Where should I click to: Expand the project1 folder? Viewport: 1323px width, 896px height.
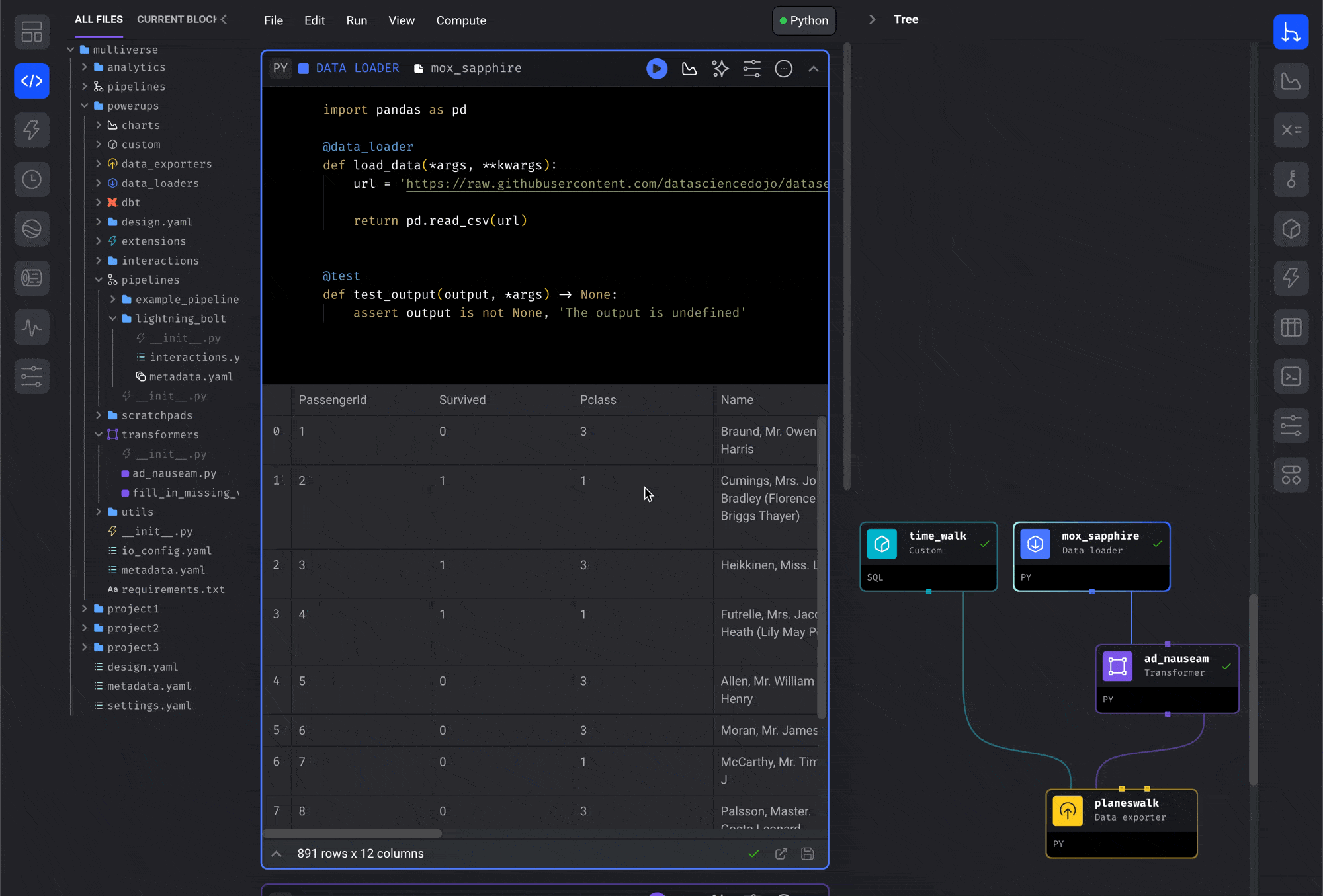coord(85,609)
